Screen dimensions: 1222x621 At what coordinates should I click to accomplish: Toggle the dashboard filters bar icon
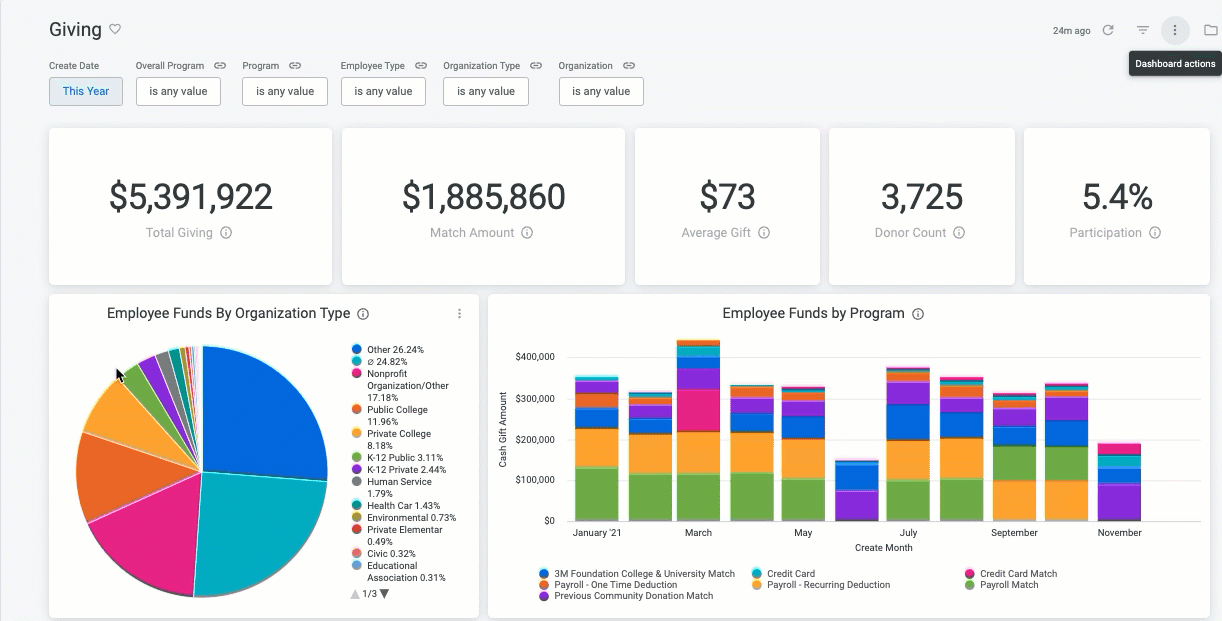(x=1143, y=31)
